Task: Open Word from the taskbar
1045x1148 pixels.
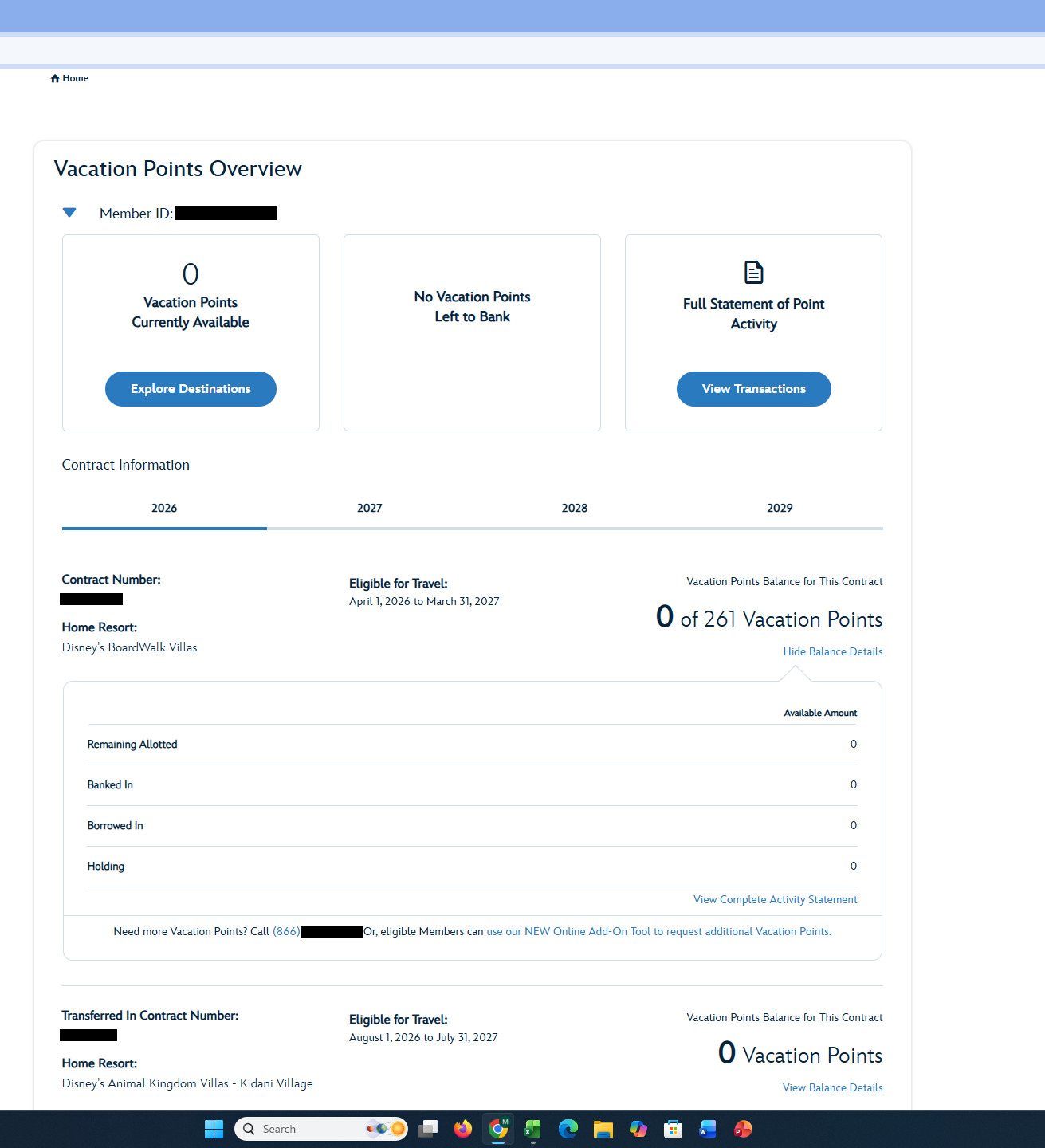Action: [708, 1129]
